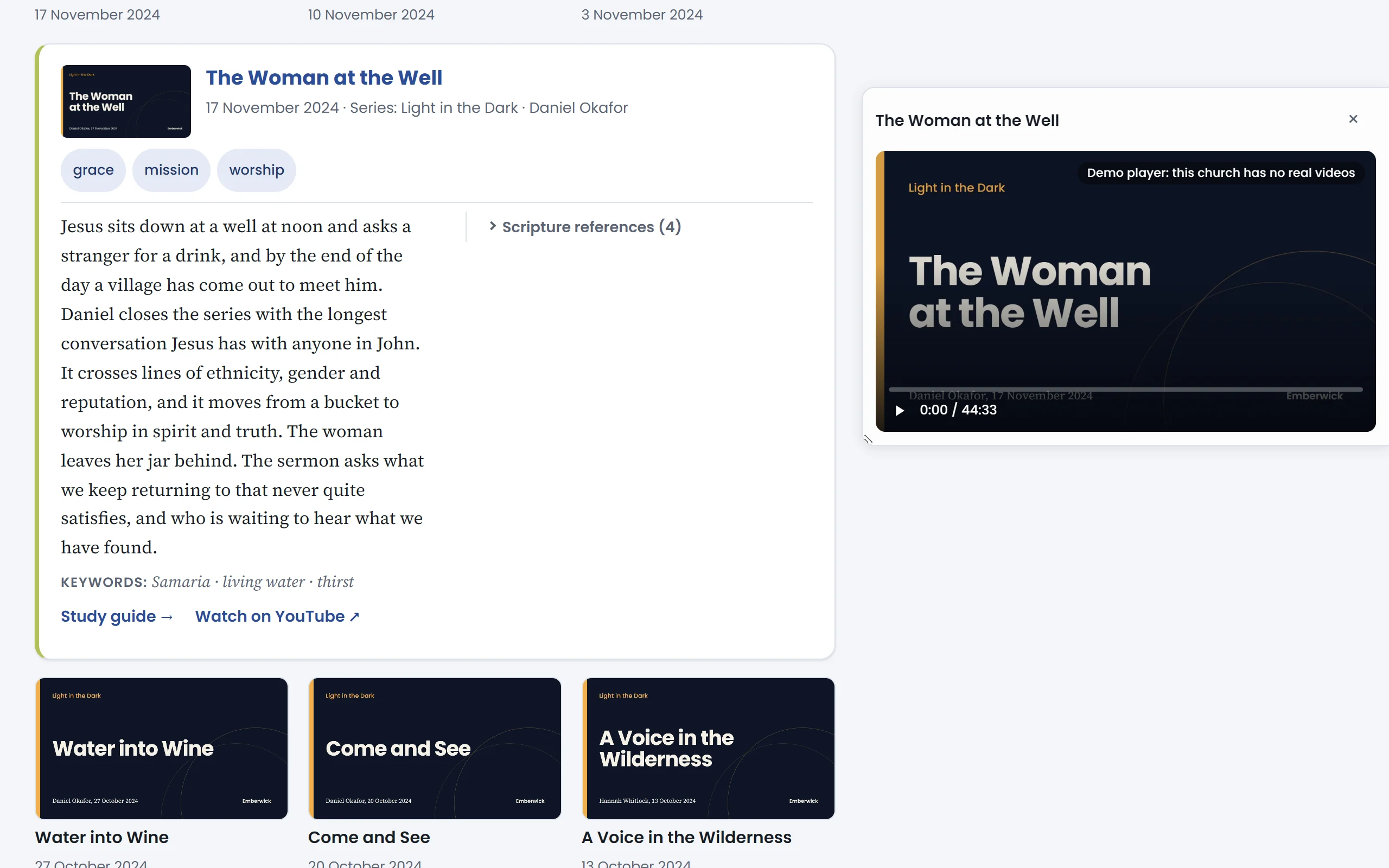
Task: Click the Samaria keywords line
Action: click(x=207, y=582)
